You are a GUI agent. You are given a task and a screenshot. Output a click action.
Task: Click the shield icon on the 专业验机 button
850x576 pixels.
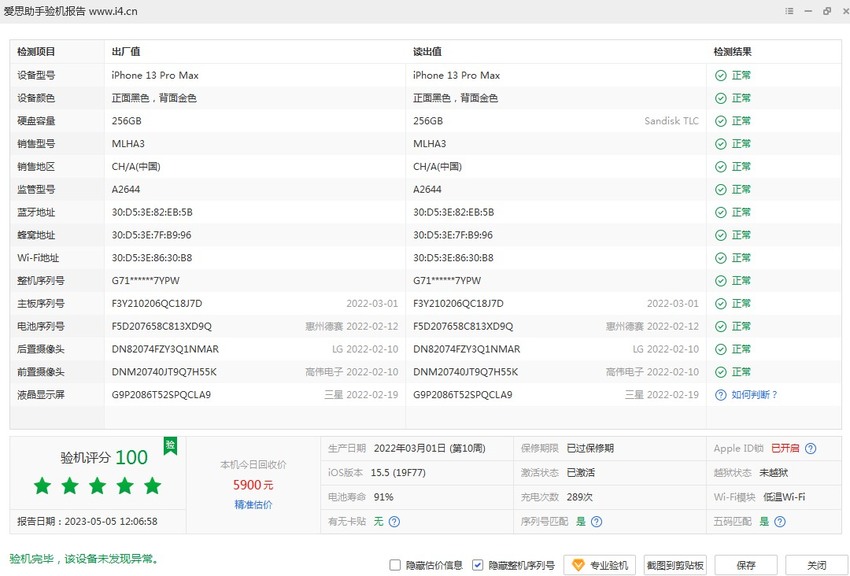coord(578,565)
